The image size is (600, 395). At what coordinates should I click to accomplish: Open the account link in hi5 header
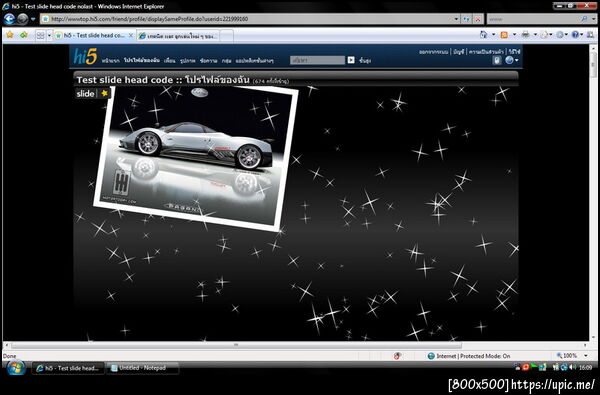[x=458, y=52]
